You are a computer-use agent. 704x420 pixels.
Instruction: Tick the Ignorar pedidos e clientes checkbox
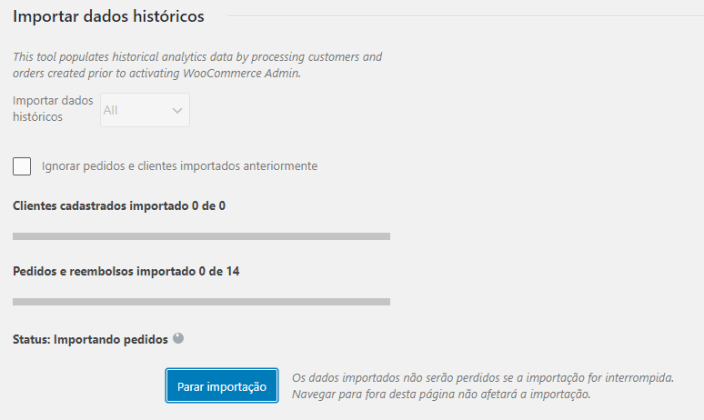click(22, 166)
